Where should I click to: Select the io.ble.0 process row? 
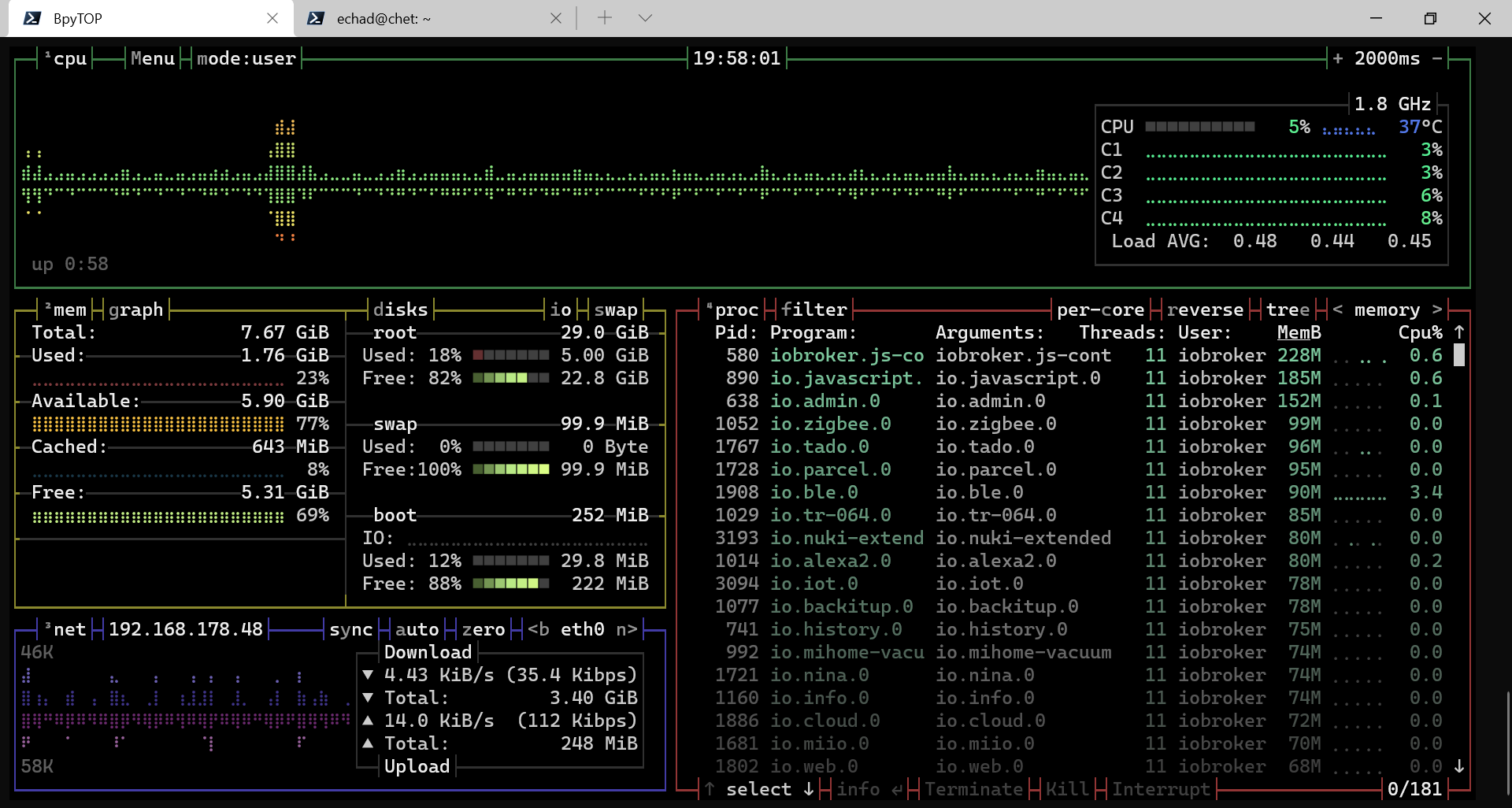click(1078, 492)
